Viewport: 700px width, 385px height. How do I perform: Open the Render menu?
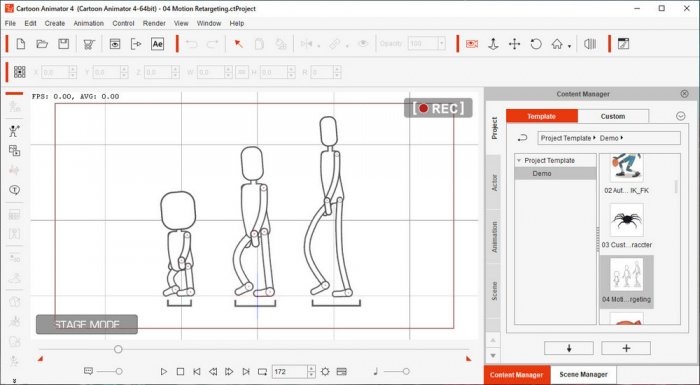point(154,23)
